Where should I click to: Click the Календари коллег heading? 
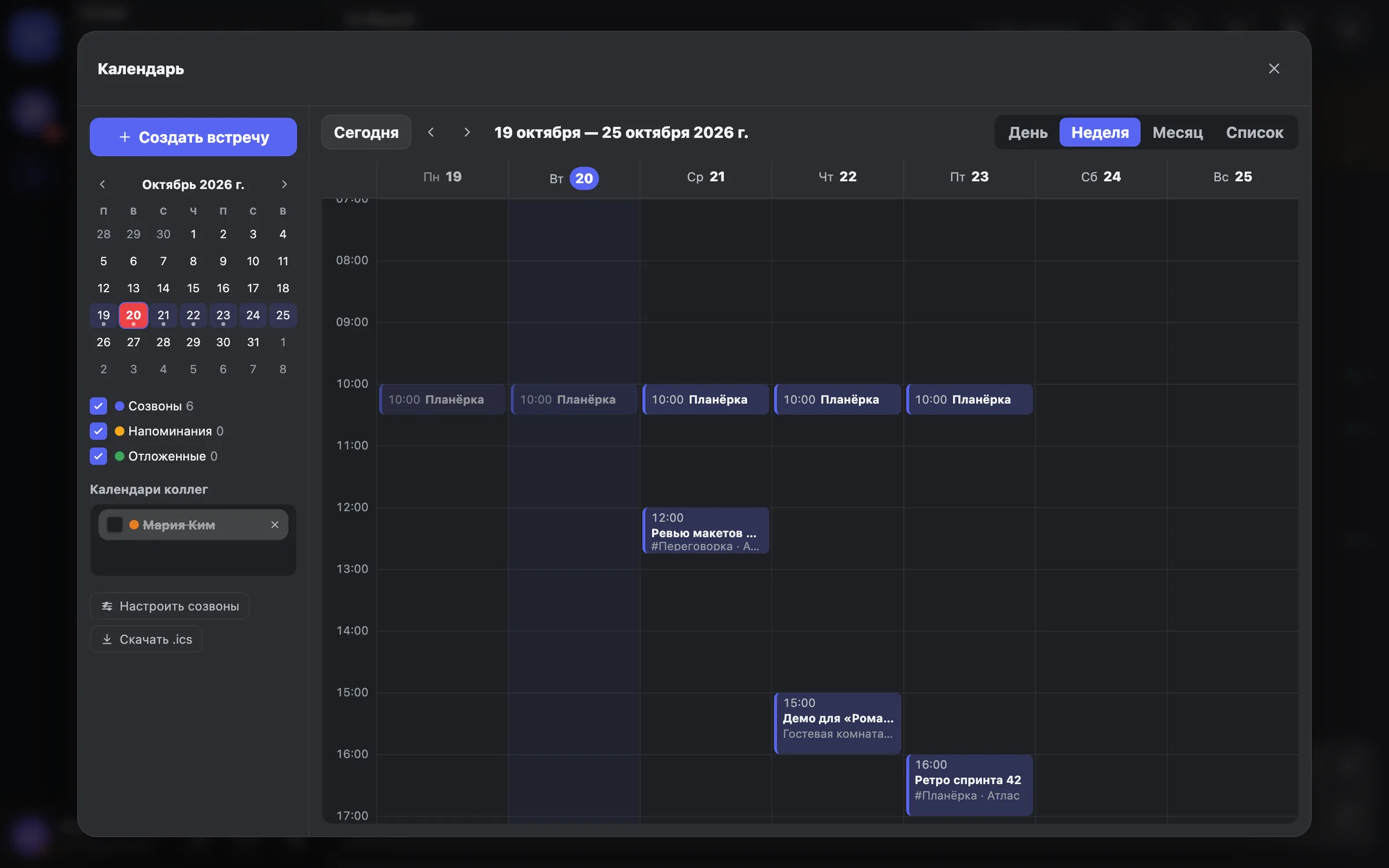click(149, 490)
